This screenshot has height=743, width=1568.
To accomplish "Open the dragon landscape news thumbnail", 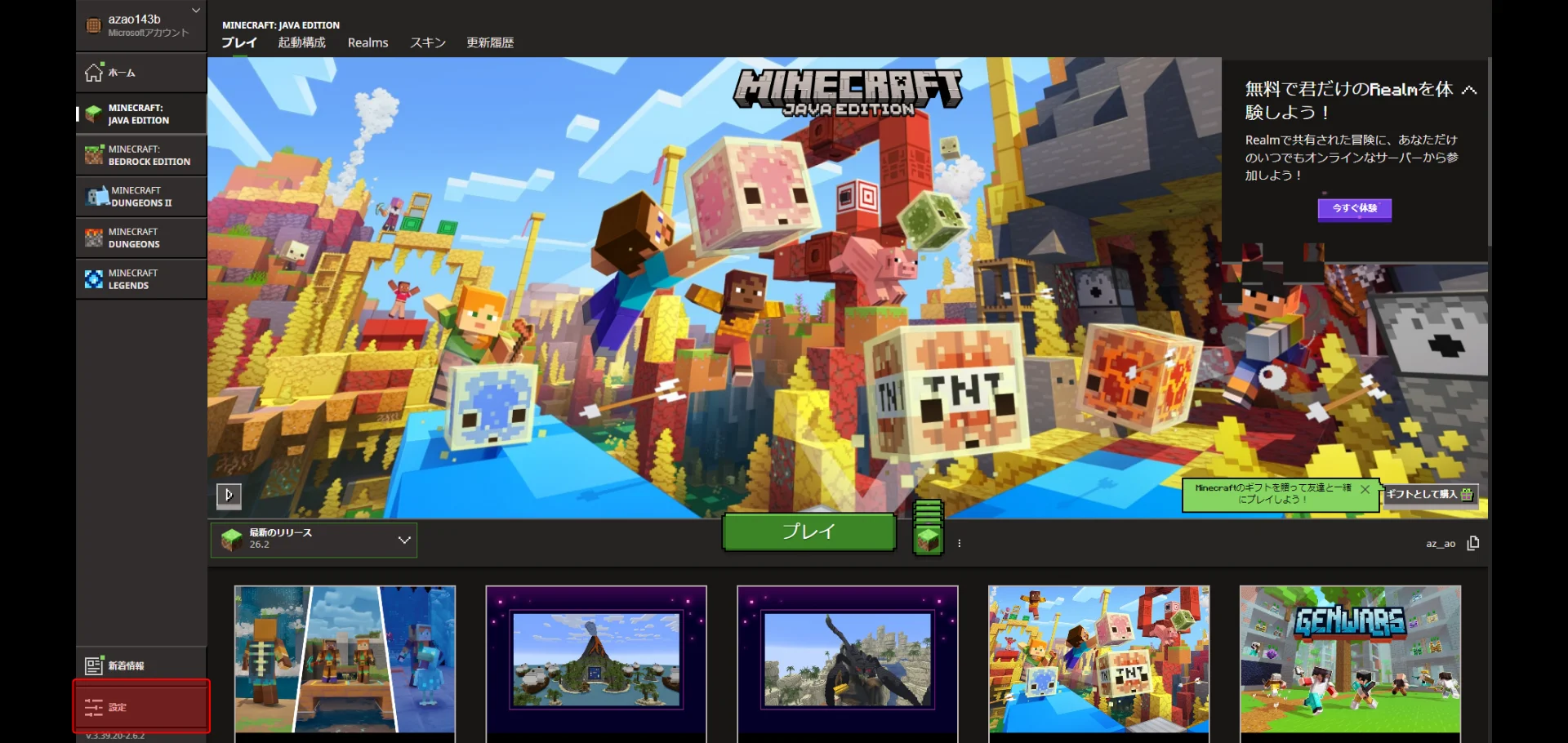I will 848,659.
